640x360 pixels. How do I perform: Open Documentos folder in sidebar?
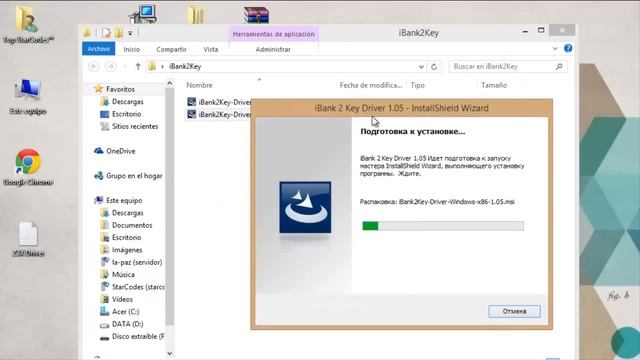tap(131, 225)
